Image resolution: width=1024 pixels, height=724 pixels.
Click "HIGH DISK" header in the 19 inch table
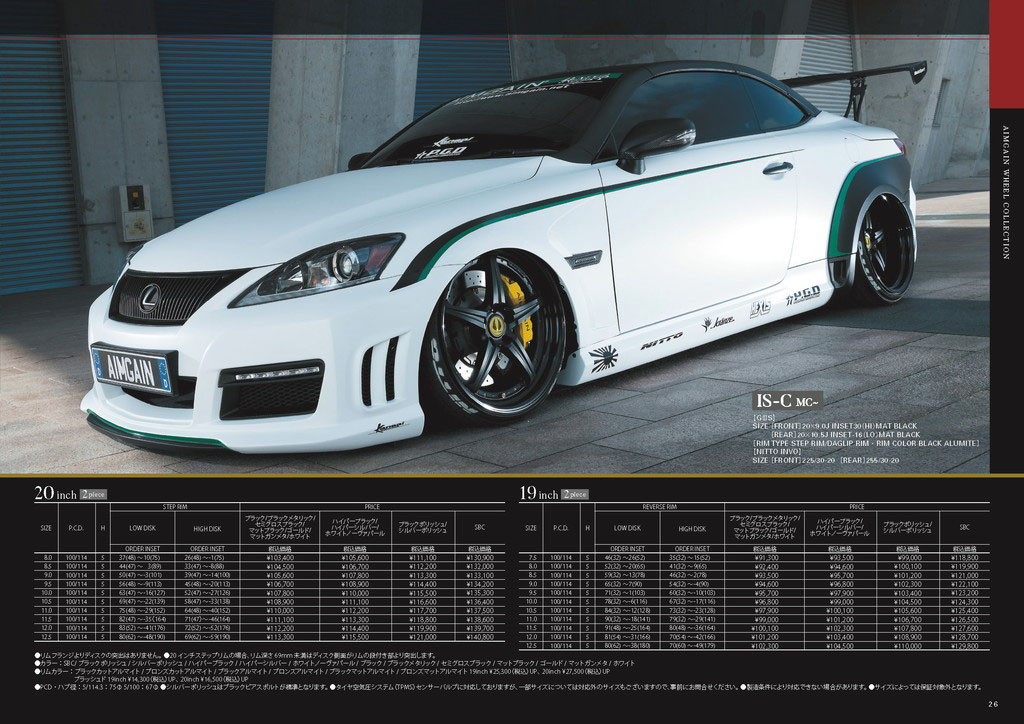(692, 529)
